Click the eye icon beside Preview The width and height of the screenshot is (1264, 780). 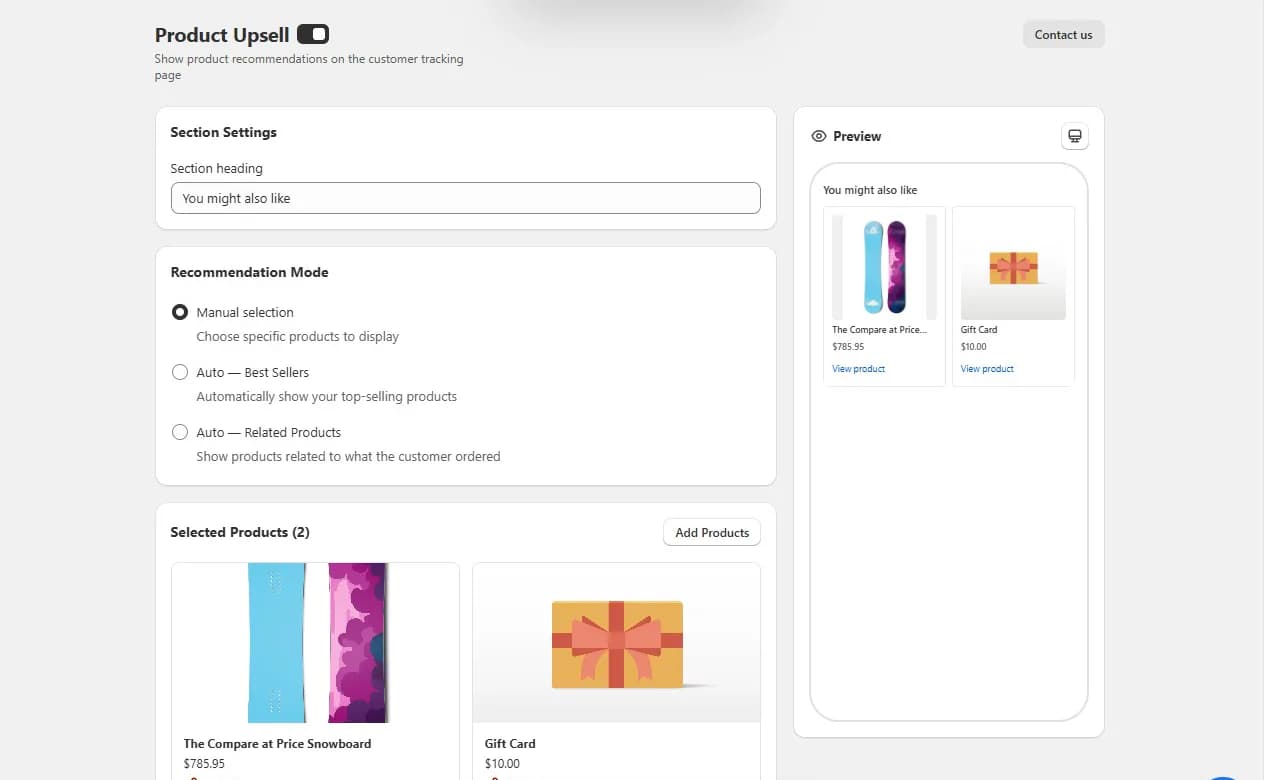tap(819, 136)
